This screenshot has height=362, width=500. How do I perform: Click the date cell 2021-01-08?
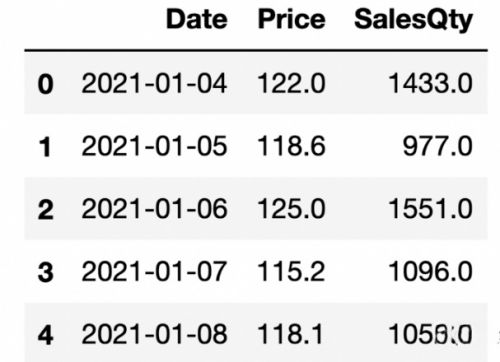coord(154,334)
